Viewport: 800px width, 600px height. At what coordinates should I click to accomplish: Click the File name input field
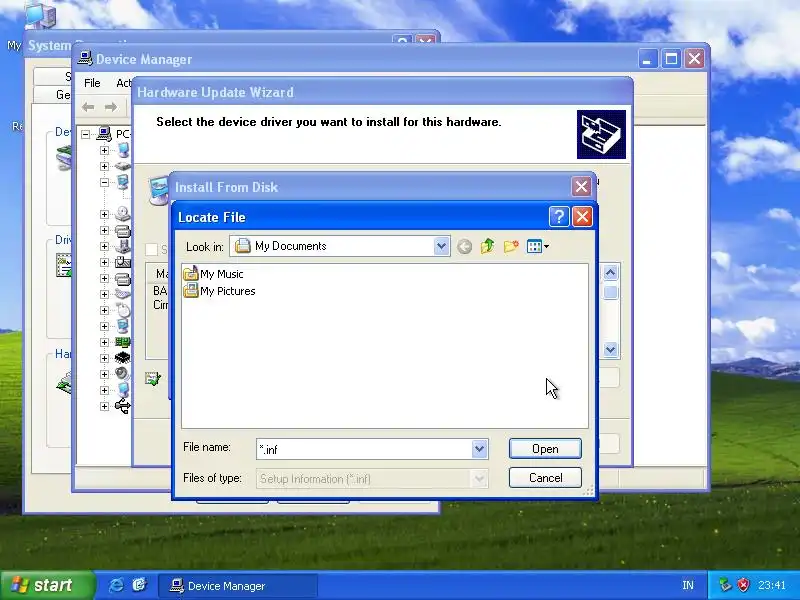tap(364, 449)
